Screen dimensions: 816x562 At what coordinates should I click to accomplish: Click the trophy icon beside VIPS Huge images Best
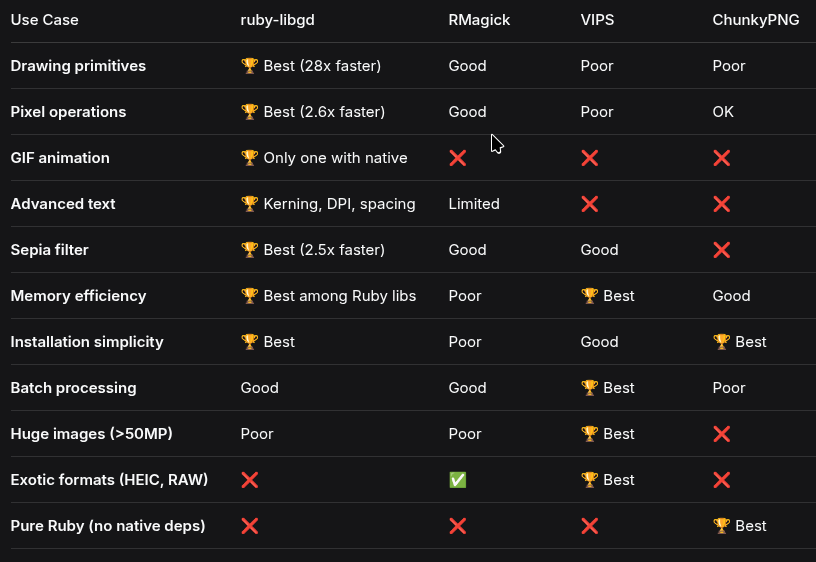(589, 434)
